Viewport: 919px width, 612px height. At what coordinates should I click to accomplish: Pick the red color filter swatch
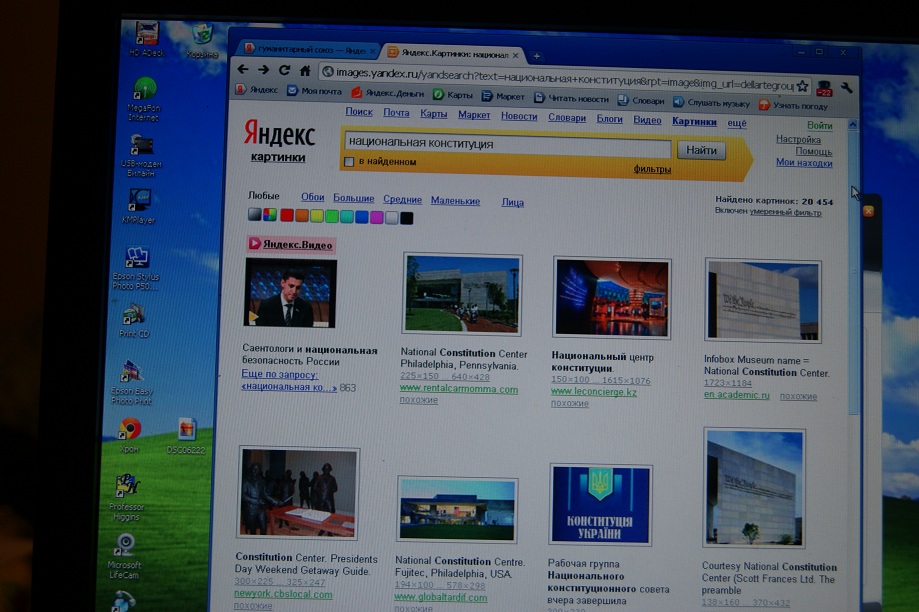[x=287, y=215]
